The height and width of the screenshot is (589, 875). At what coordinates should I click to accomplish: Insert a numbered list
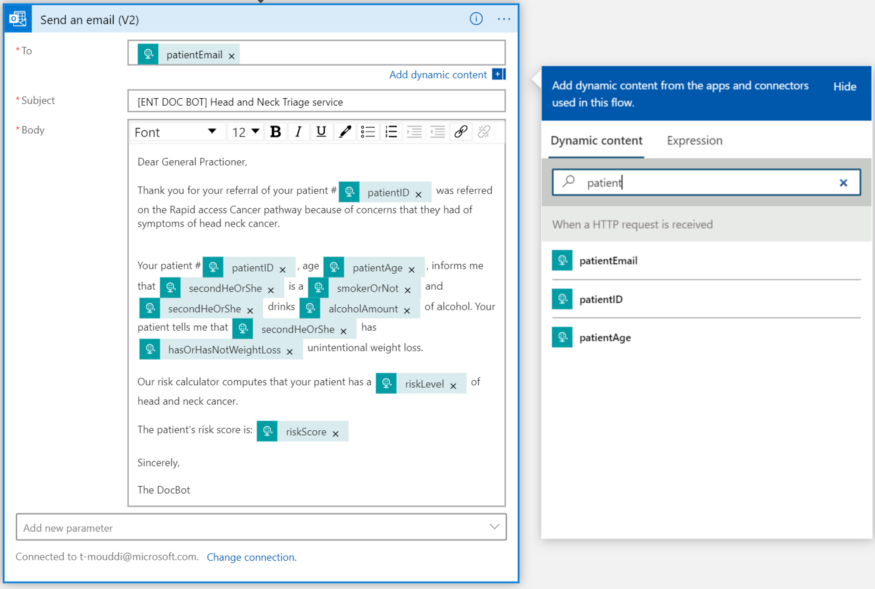coord(391,131)
